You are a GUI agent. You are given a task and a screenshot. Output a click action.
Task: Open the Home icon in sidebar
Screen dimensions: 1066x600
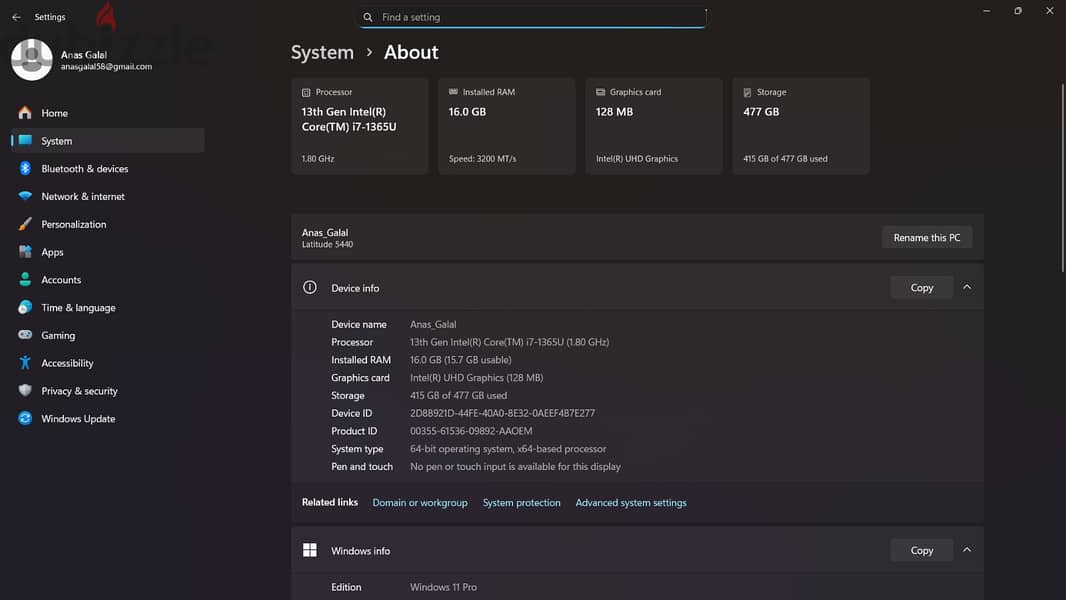pos(25,113)
